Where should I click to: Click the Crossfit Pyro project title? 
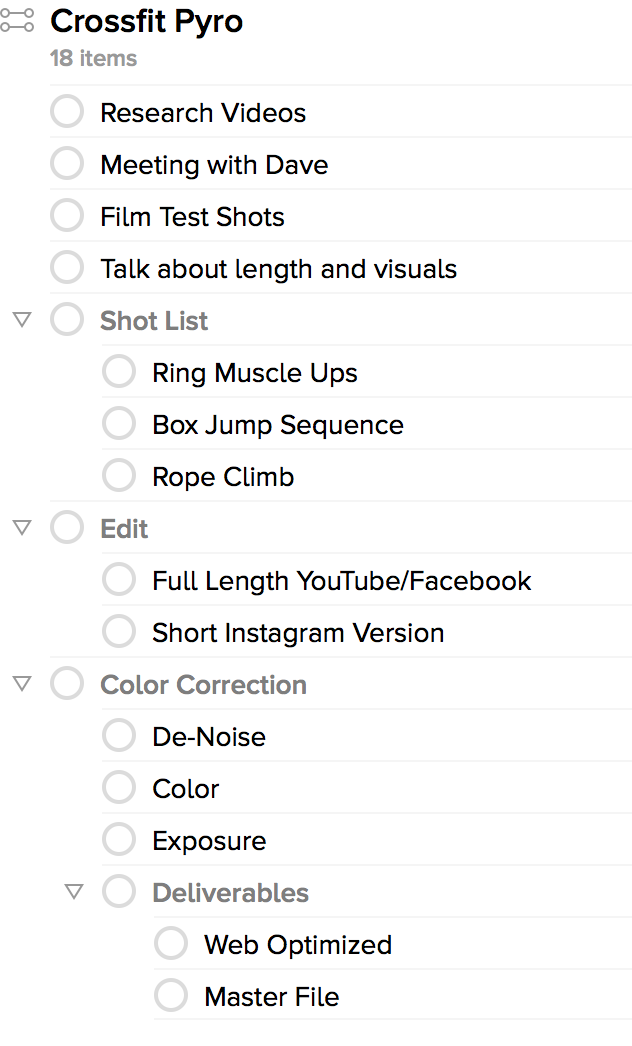click(147, 21)
